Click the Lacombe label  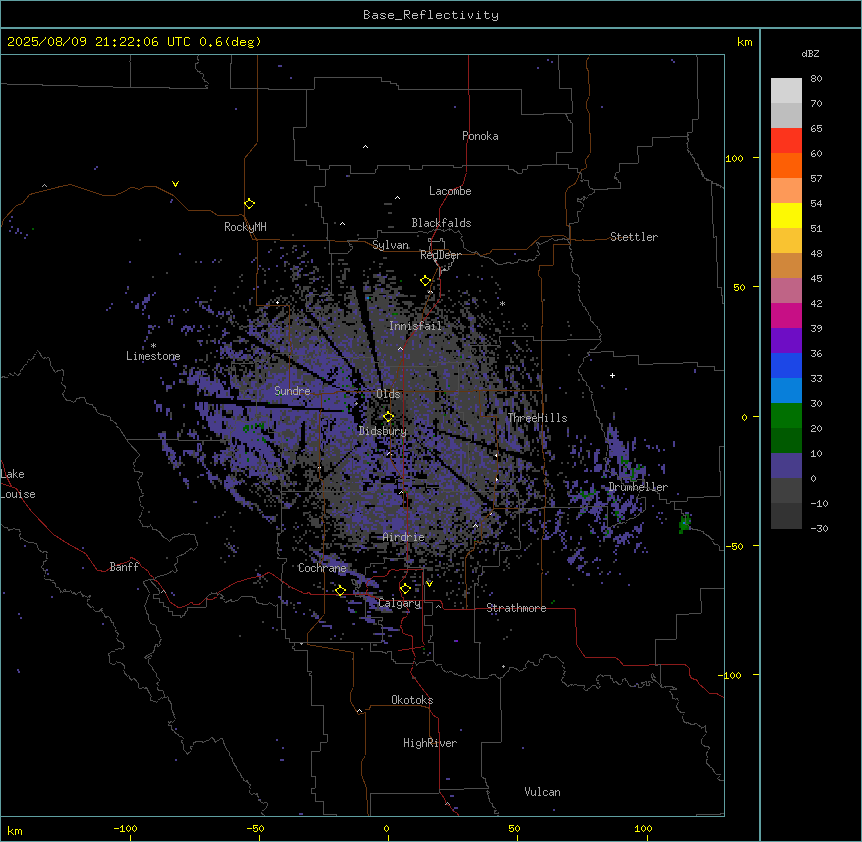pos(450,191)
